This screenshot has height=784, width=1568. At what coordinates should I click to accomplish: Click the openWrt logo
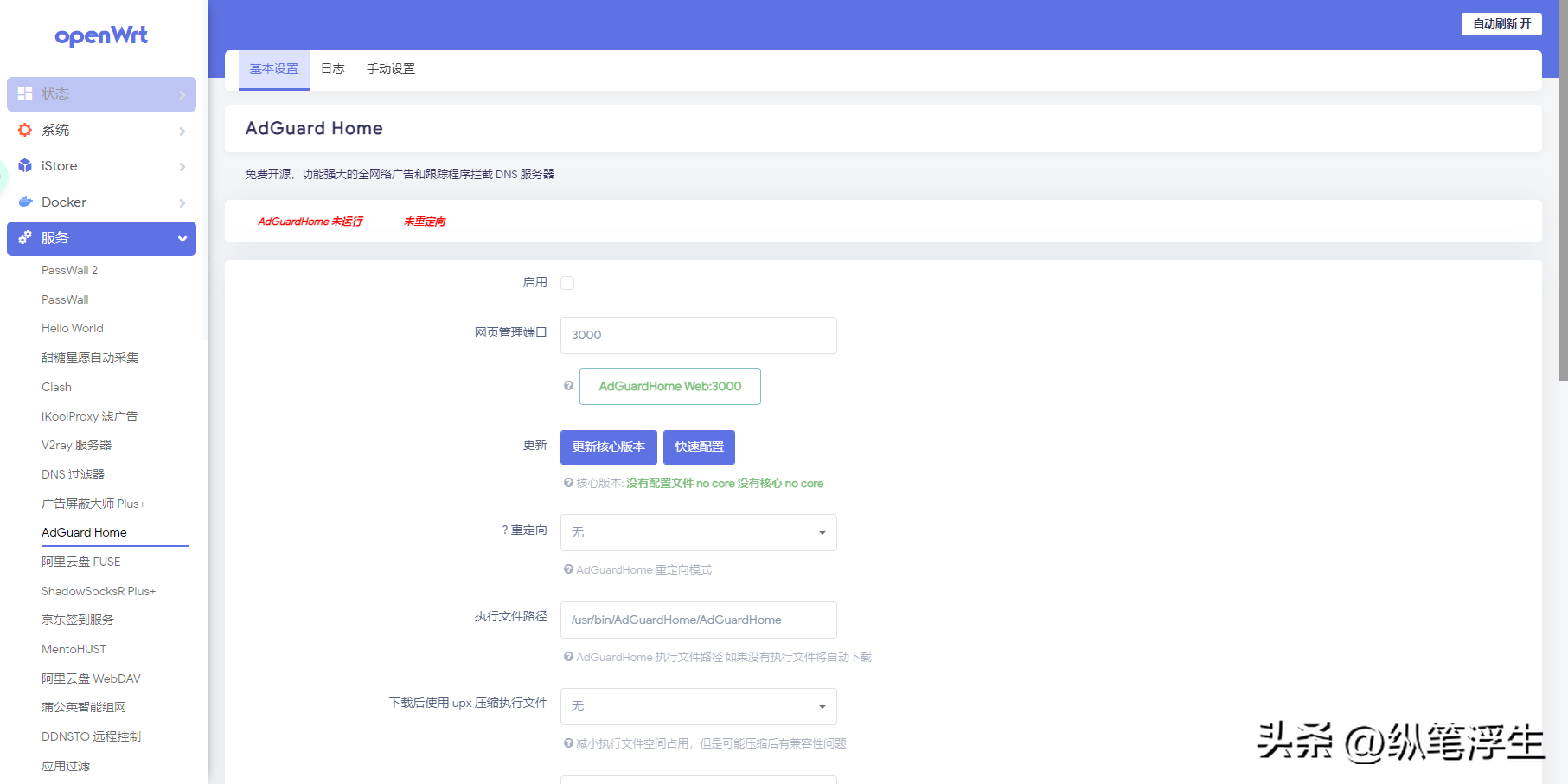click(x=101, y=35)
